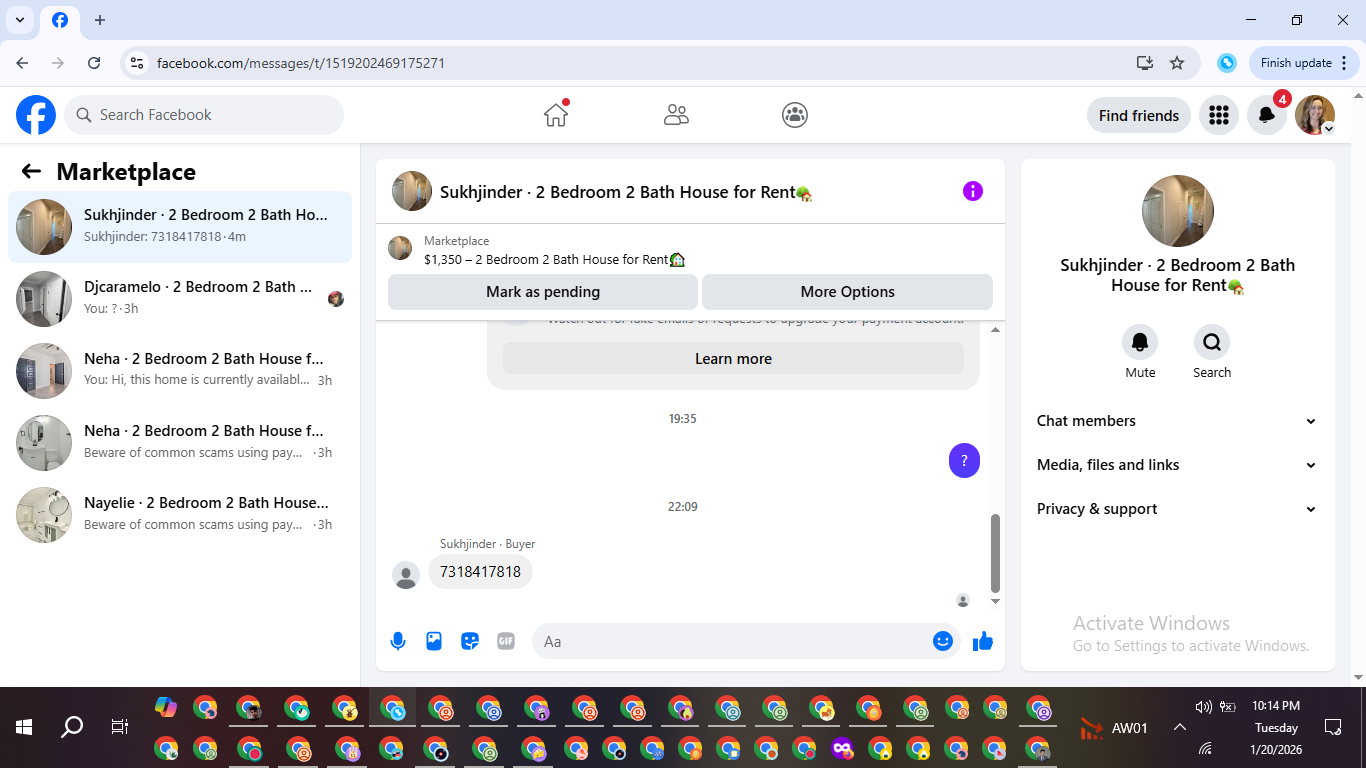This screenshot has width=1366, height=768.
Task: Open the Groups icon in top navigation
Action: [x=795, y=115]
